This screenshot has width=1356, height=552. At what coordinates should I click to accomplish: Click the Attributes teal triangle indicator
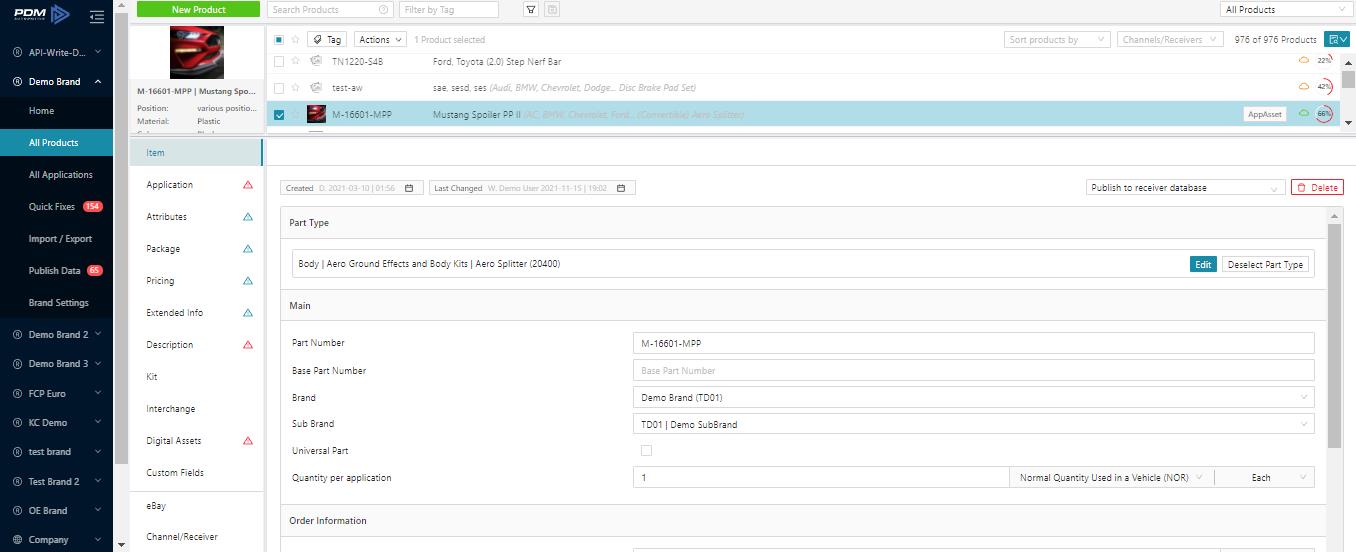(248, 217)
